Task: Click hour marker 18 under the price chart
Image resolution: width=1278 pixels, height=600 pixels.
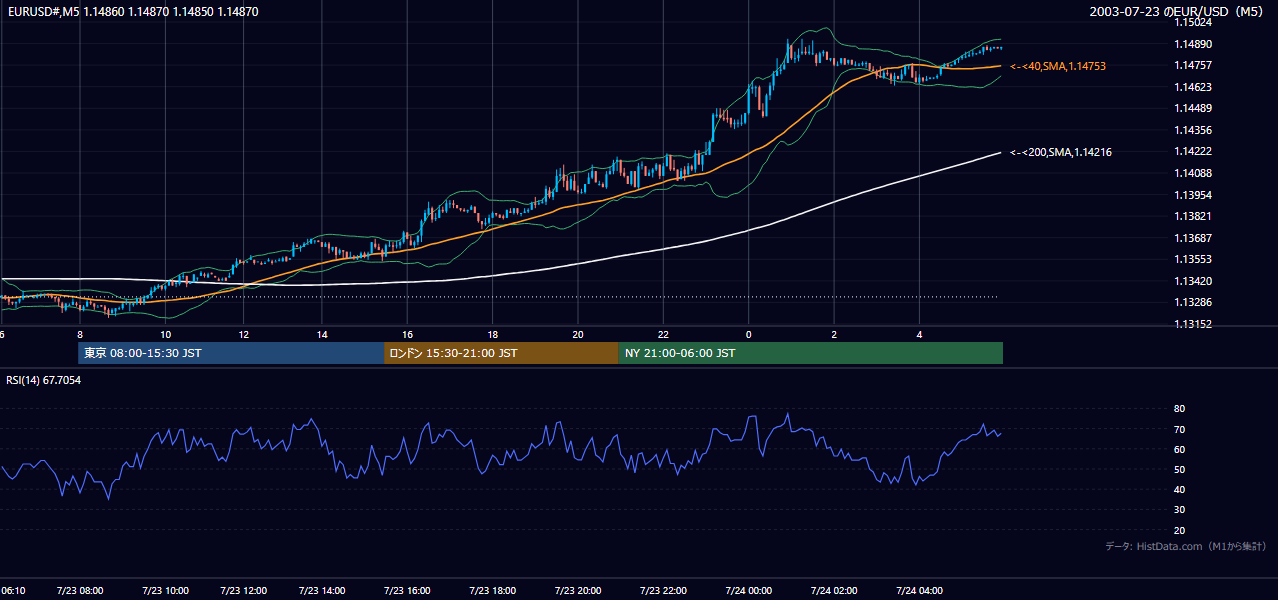Action: click(493, 334)
